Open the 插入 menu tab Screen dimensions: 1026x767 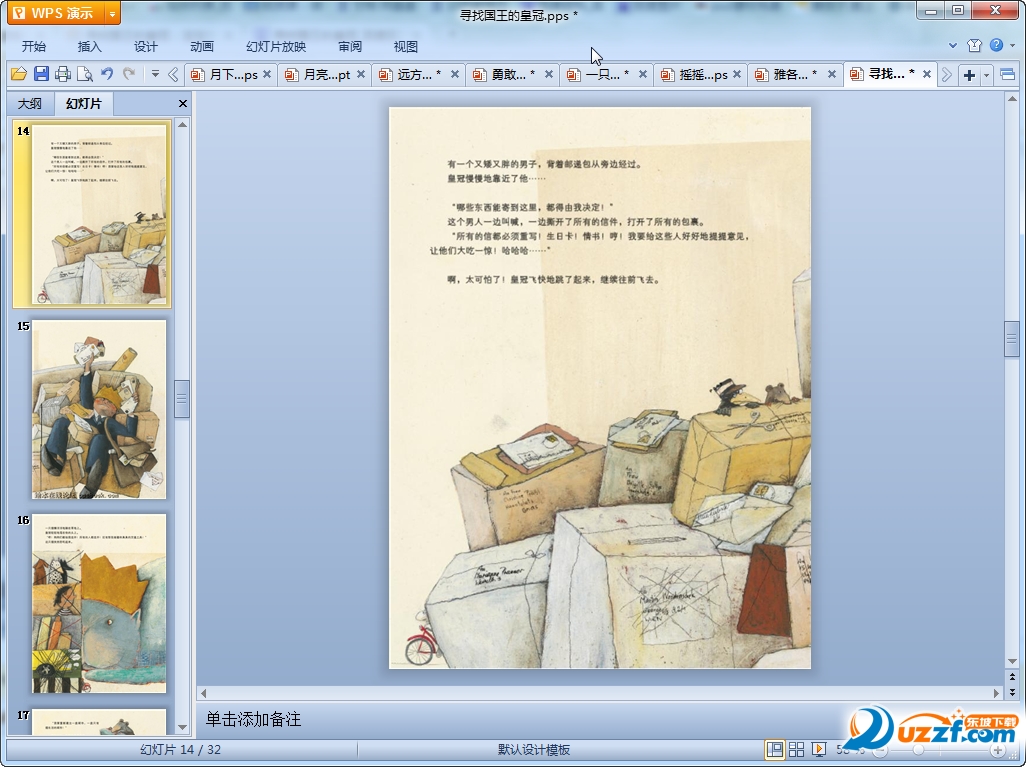pyautogui.click(x=90, y=46)
